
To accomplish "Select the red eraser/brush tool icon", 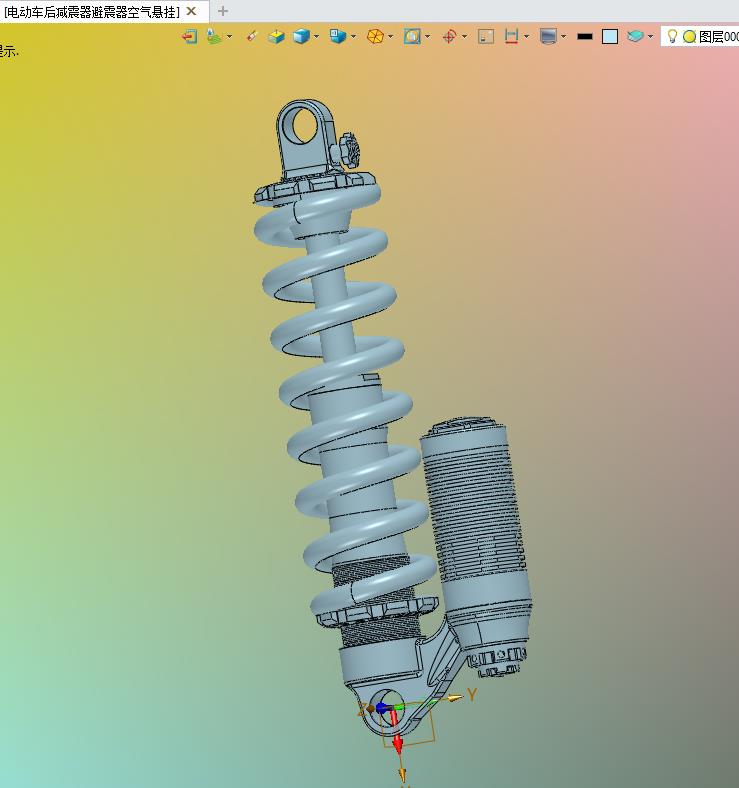I will tap(252, 36).
